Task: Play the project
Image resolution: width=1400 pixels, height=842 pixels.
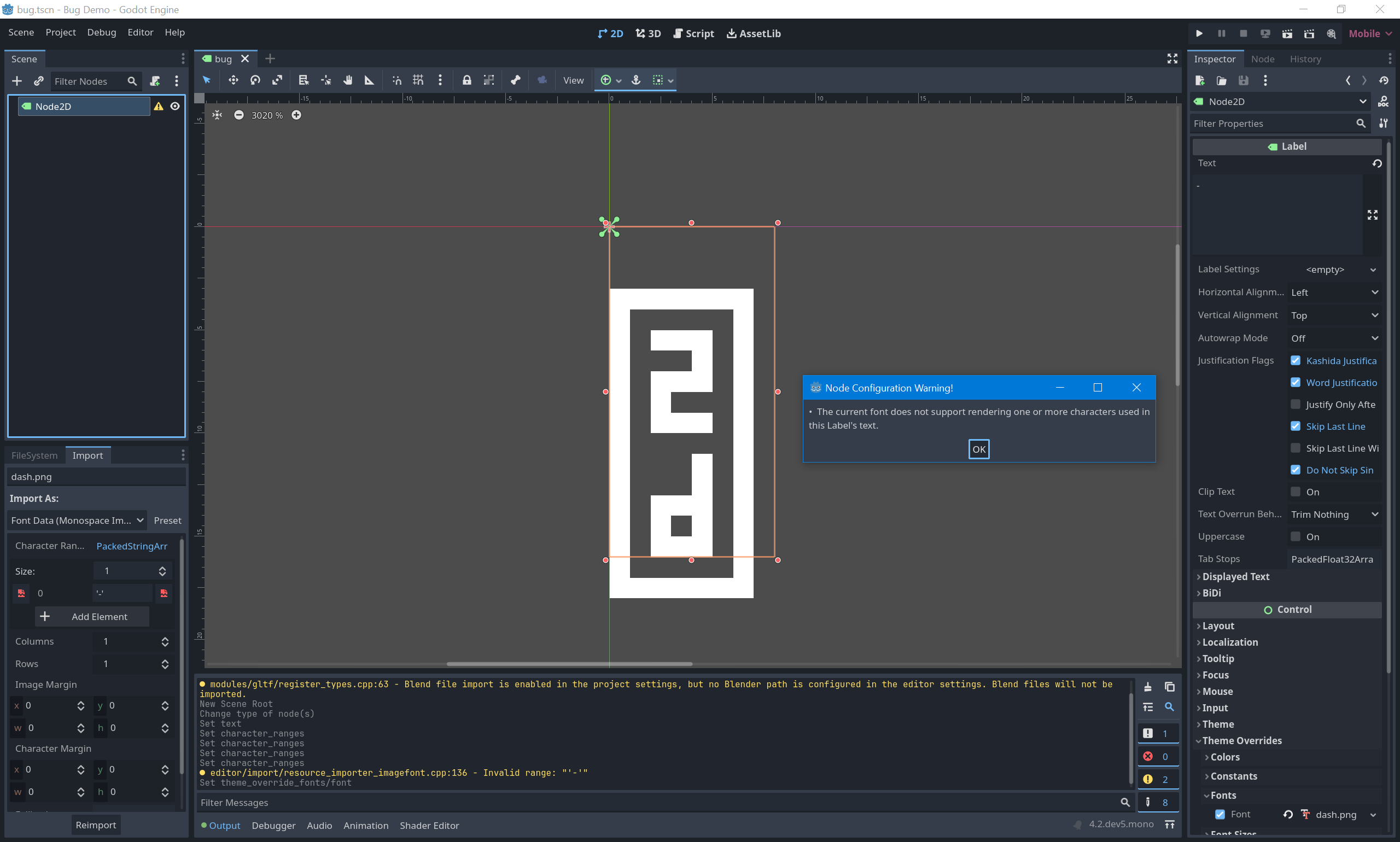Action: [1199, 33]
